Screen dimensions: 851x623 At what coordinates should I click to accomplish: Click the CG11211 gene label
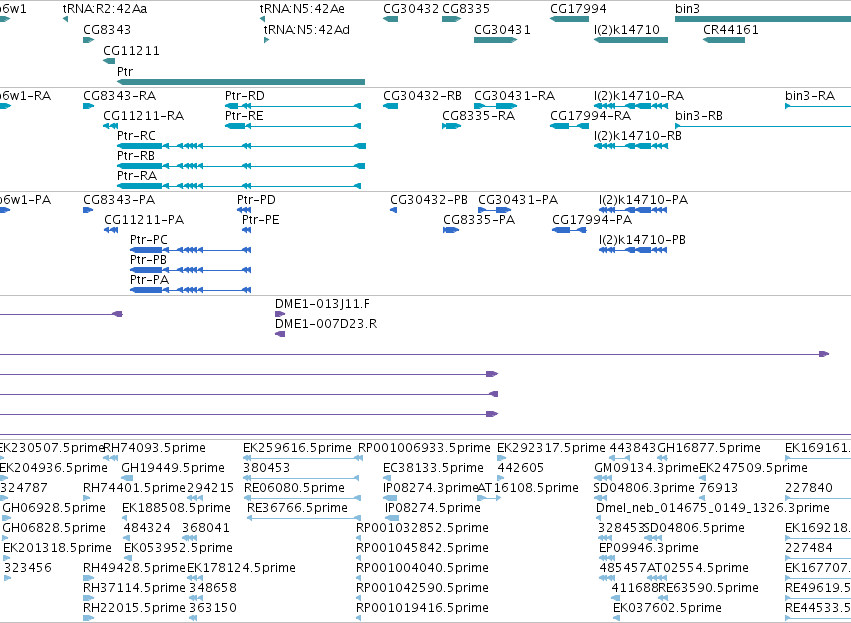pos(131,51)
